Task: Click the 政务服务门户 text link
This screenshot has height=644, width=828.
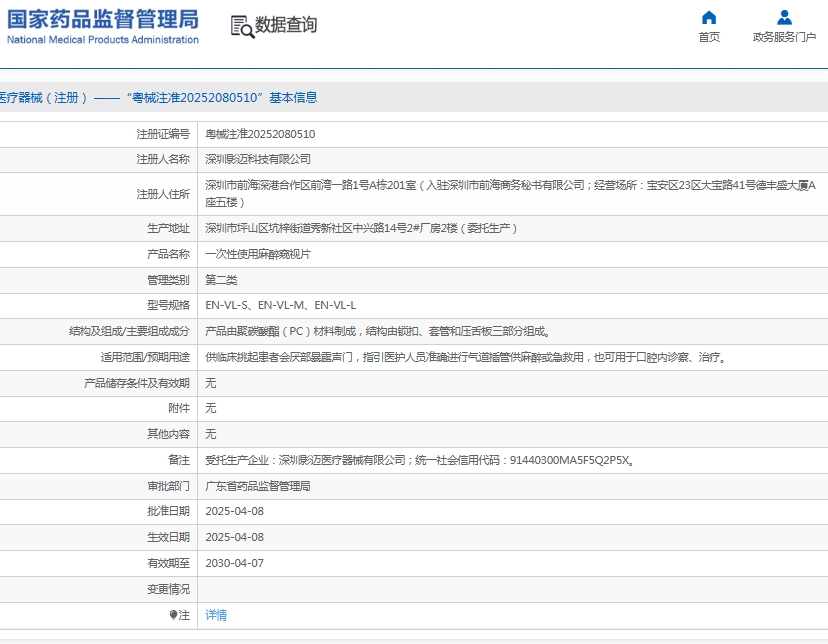Action: pos(784,37)
